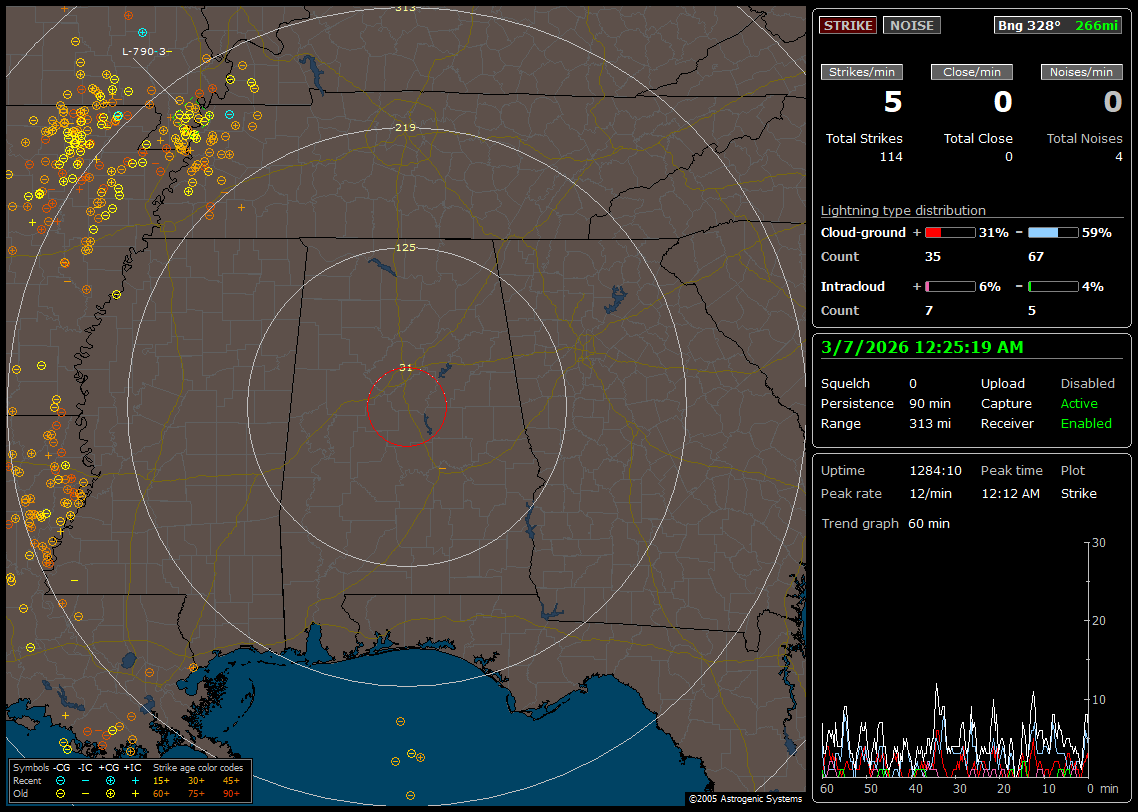Click the red positive cloud-ground percentage bar

(949, 232)
